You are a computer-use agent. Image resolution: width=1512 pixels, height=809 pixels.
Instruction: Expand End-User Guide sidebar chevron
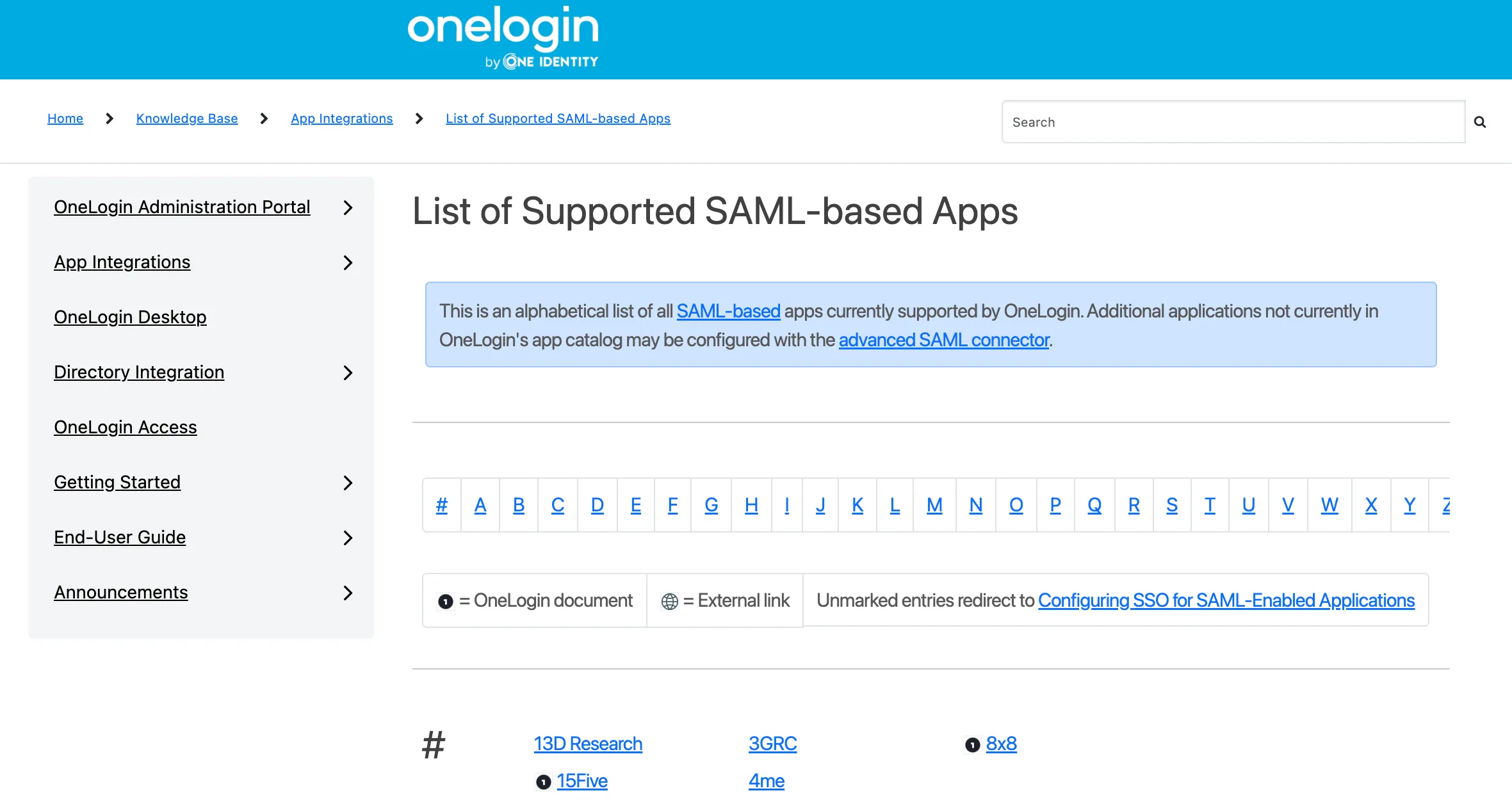(x=348, y=538)
